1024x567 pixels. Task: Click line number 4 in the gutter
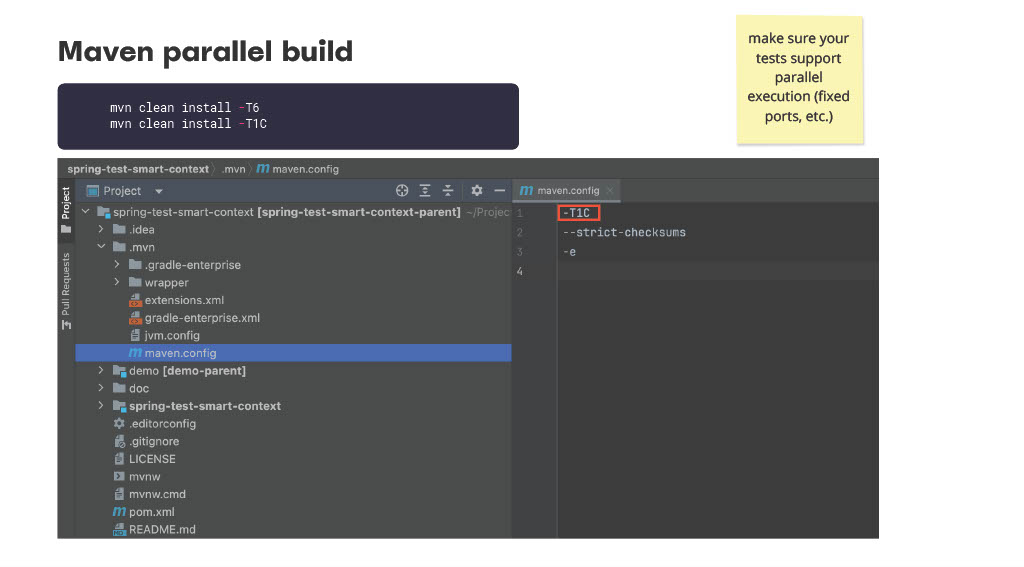pos(520,271)
